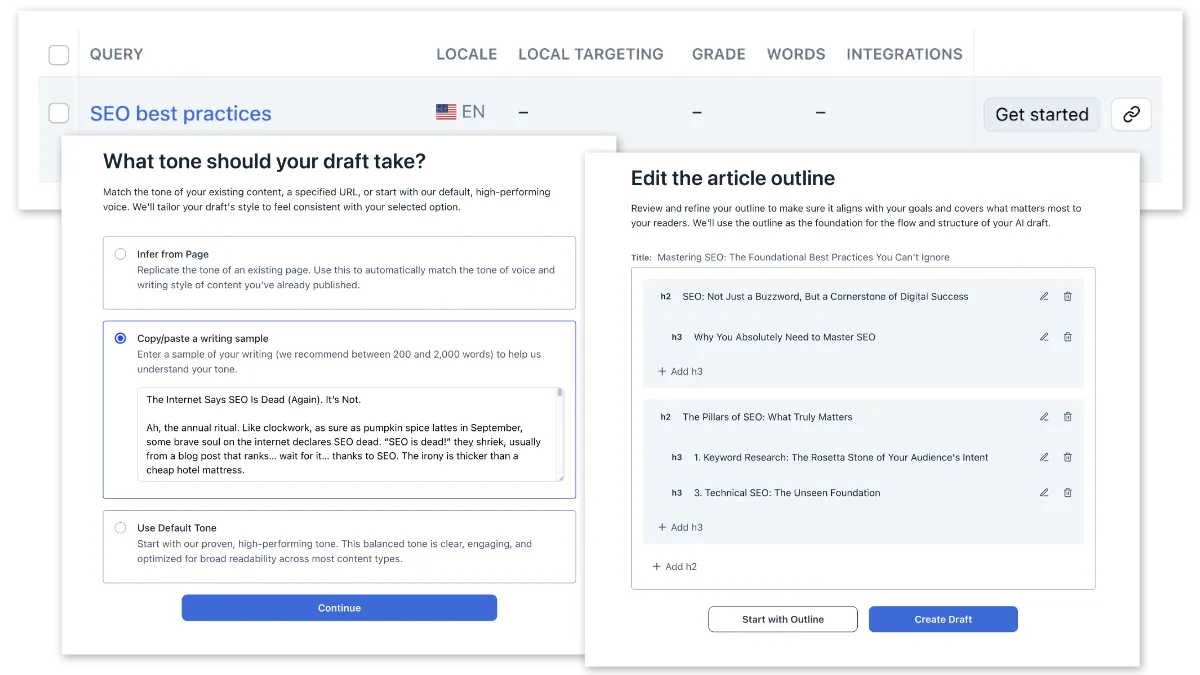Edit the 'SEO: Not Just a Buzzword' h2 heading
Viewport: 1200px width, 675px height.
point(1044,296)
